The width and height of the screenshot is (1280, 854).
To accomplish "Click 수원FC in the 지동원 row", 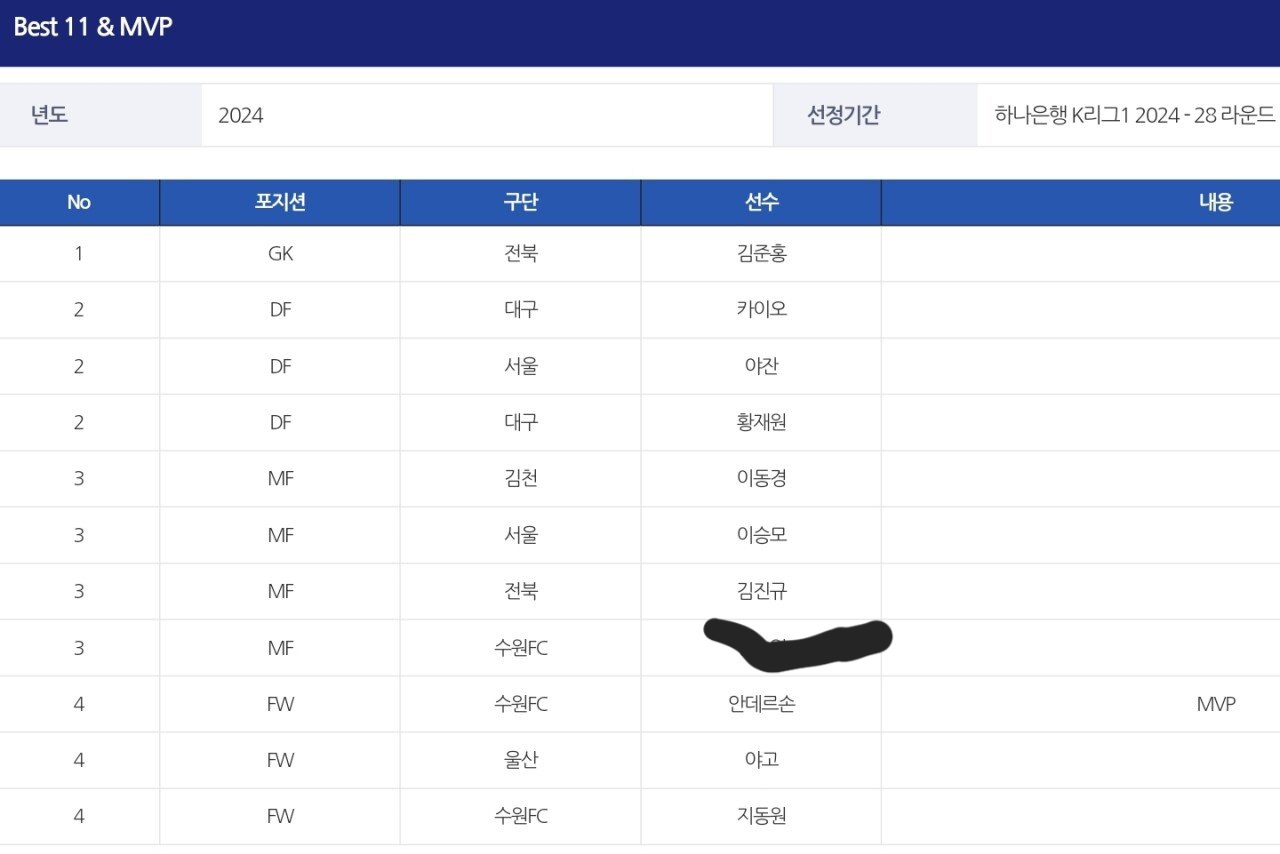I will (520, 816).
